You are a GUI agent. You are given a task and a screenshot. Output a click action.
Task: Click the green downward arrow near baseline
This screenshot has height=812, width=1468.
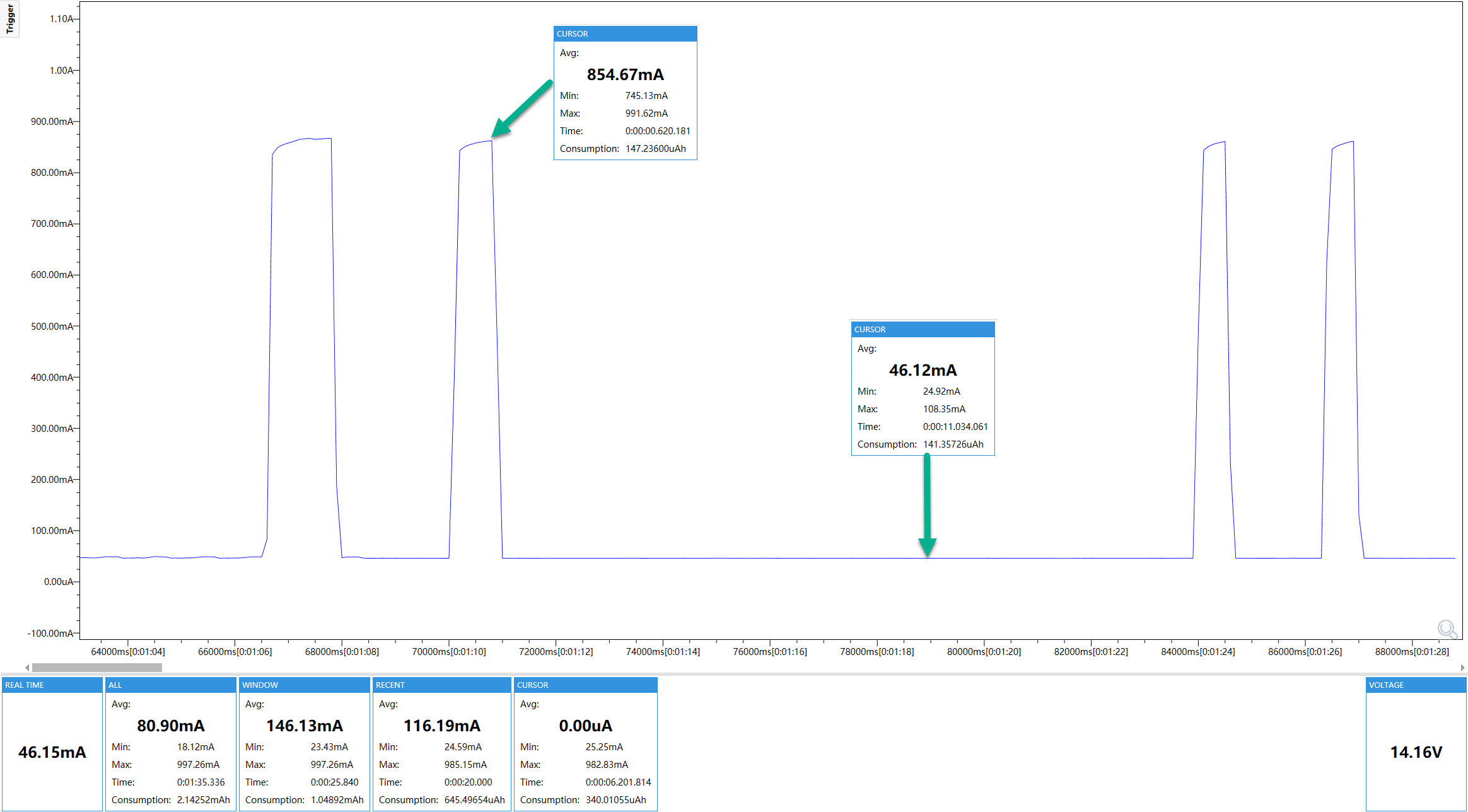[x=927, y=504]
